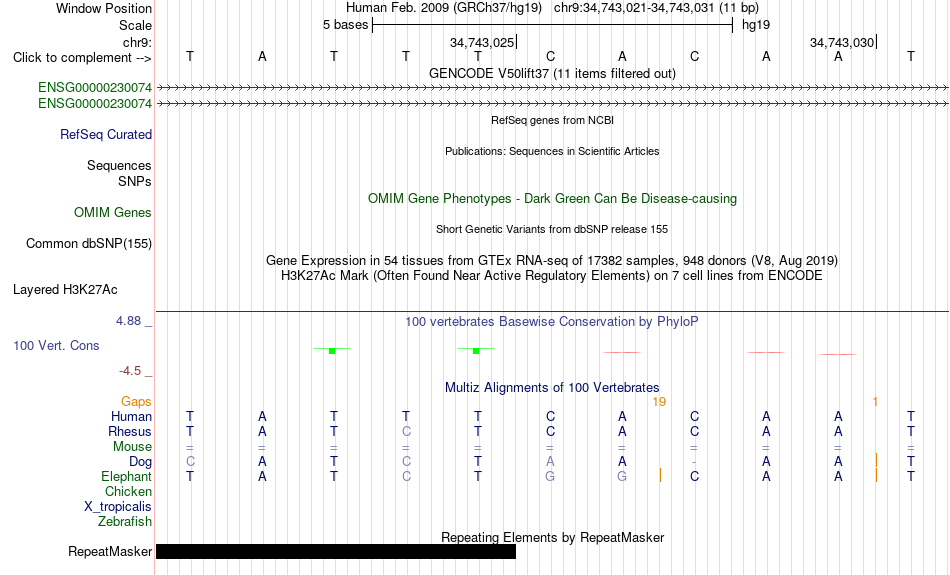Click the 'RefSeq genes from NCBI' title

click(x=553, y=121)
